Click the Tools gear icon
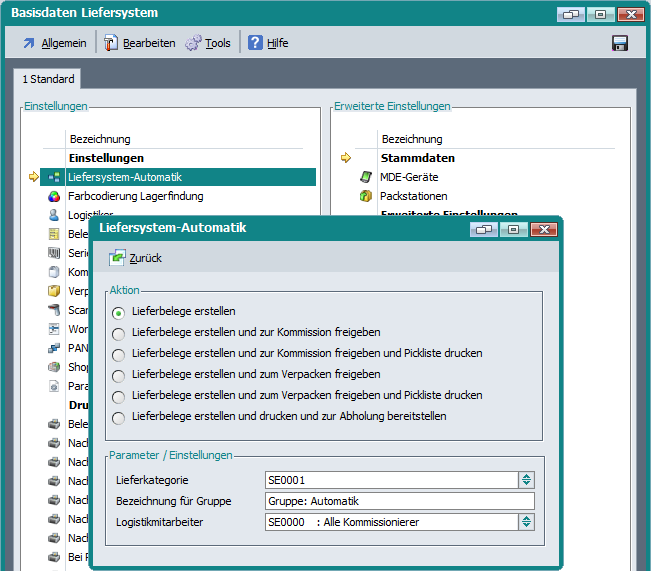Screen dimensions: 651x571 [193, 43]
